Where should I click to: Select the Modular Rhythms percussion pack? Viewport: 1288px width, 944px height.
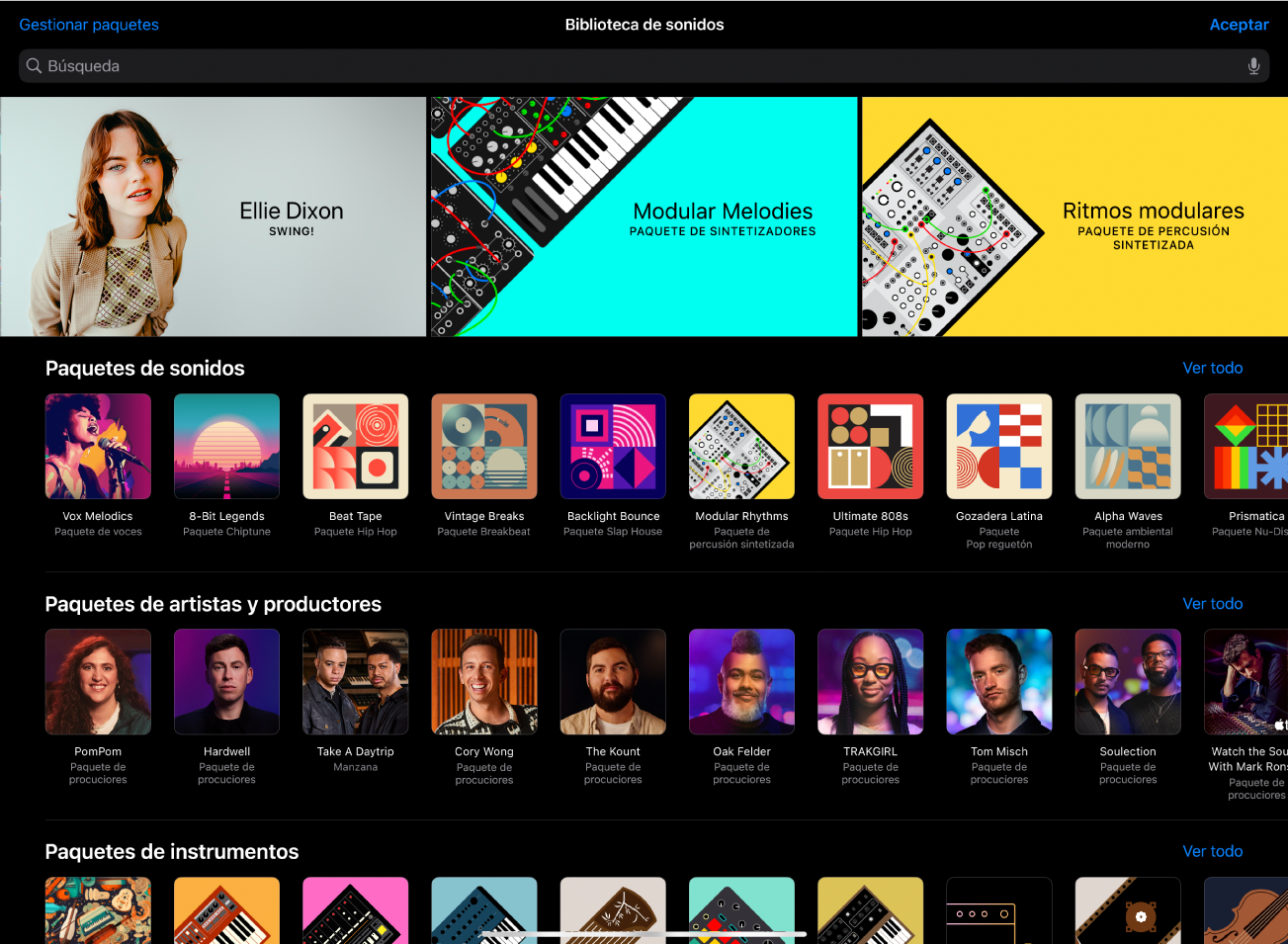click(x=741, y=446)
